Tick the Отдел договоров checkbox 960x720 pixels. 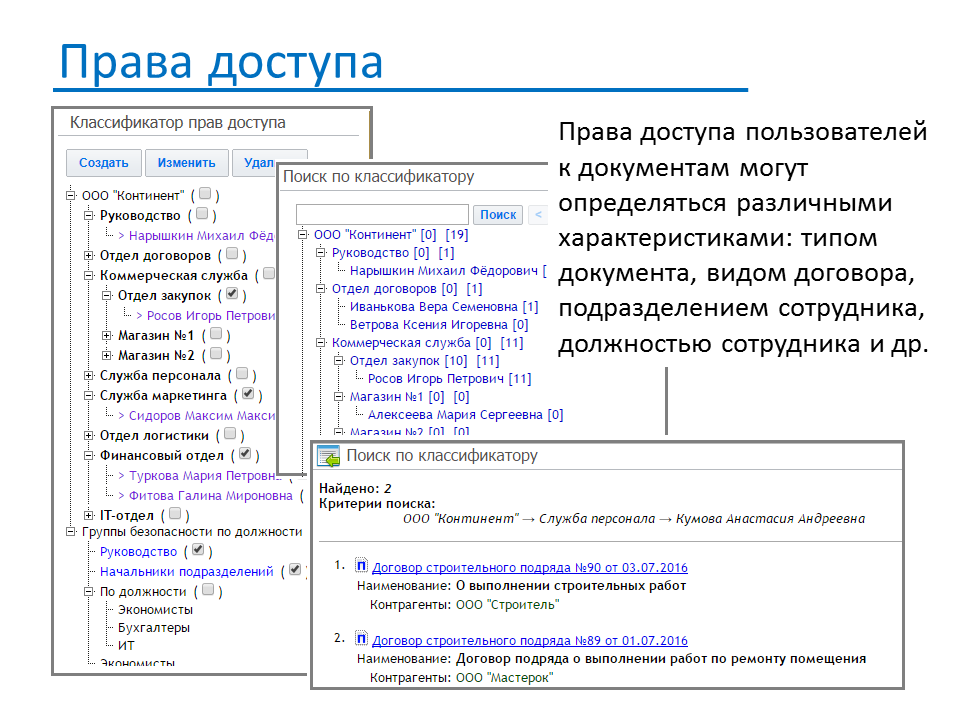(x=232, y=253)
